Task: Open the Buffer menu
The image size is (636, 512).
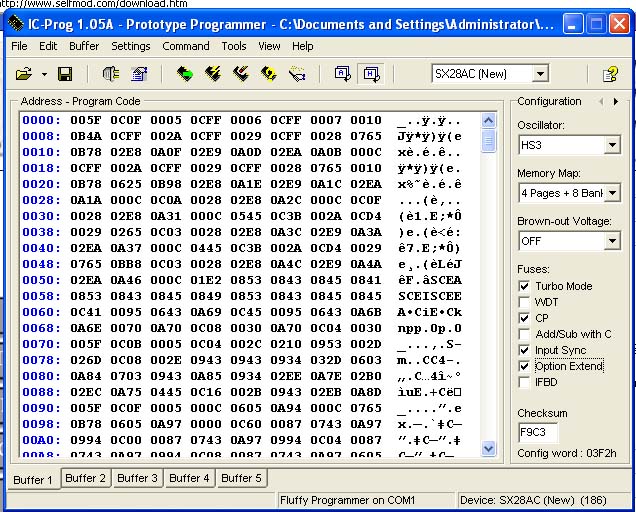Action: pos(84,46)
